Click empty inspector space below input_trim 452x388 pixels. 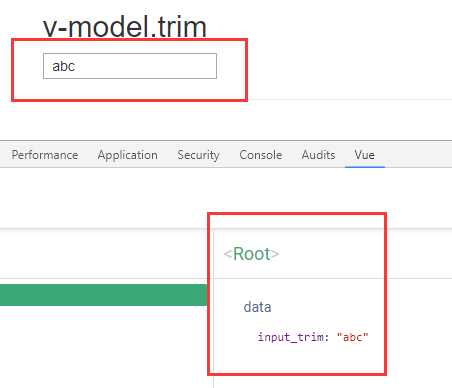(298, 359)
